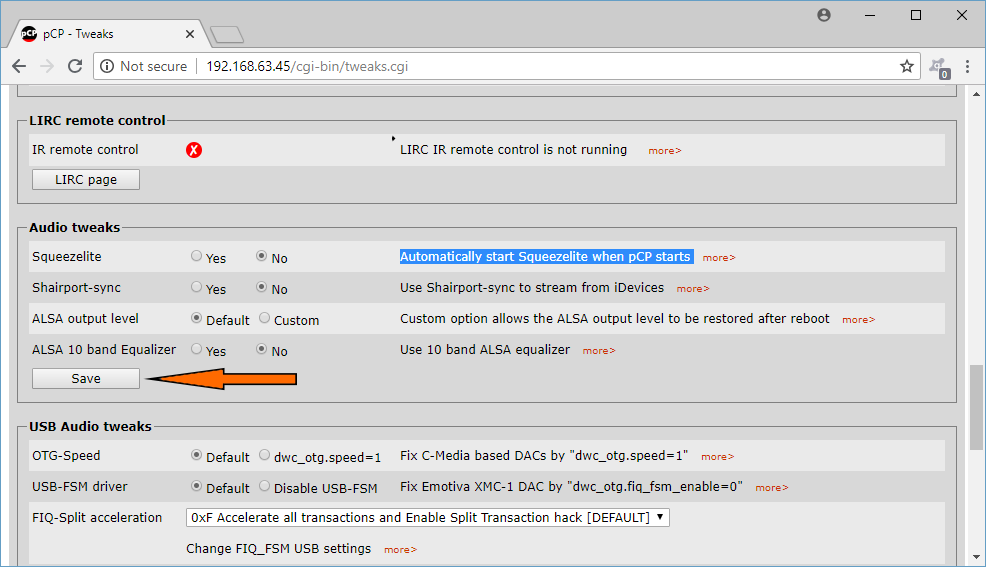Open the user profile icon in title bar
Screen dimensions: 986x567
[824, 15]
